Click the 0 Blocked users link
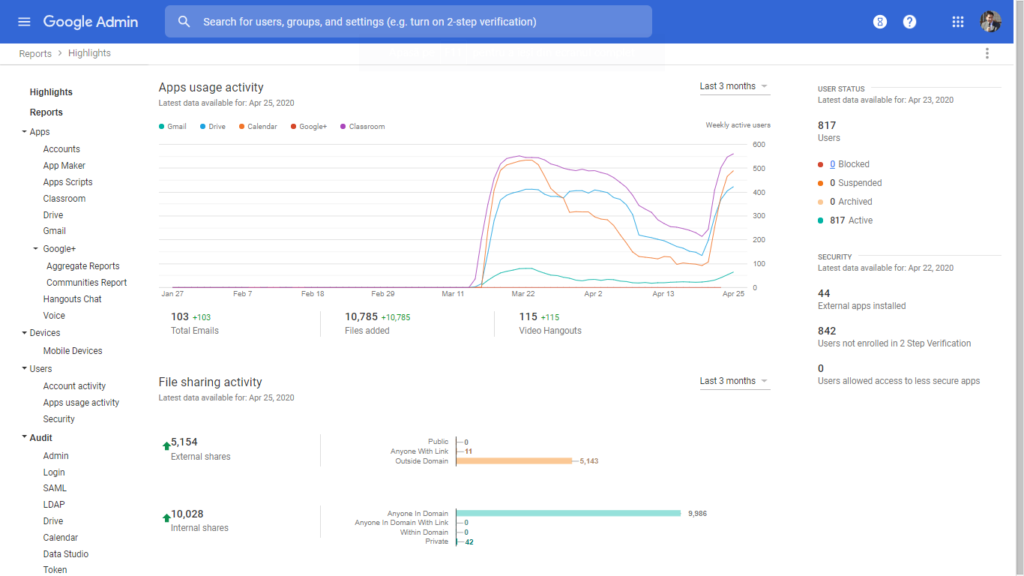The image size is (1024, 576). coord(832,164)
